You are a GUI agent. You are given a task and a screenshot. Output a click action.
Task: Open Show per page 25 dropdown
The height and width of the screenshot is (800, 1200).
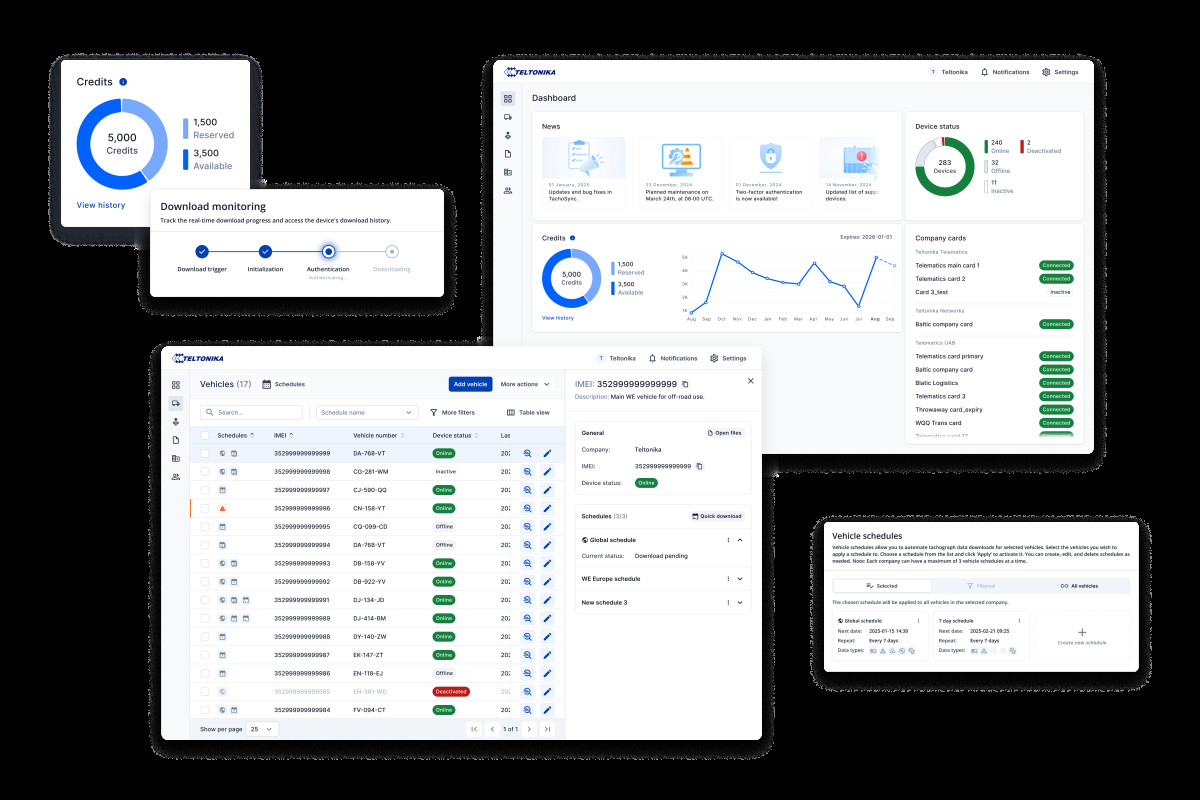pyautogui.click(x=264, y=729)
